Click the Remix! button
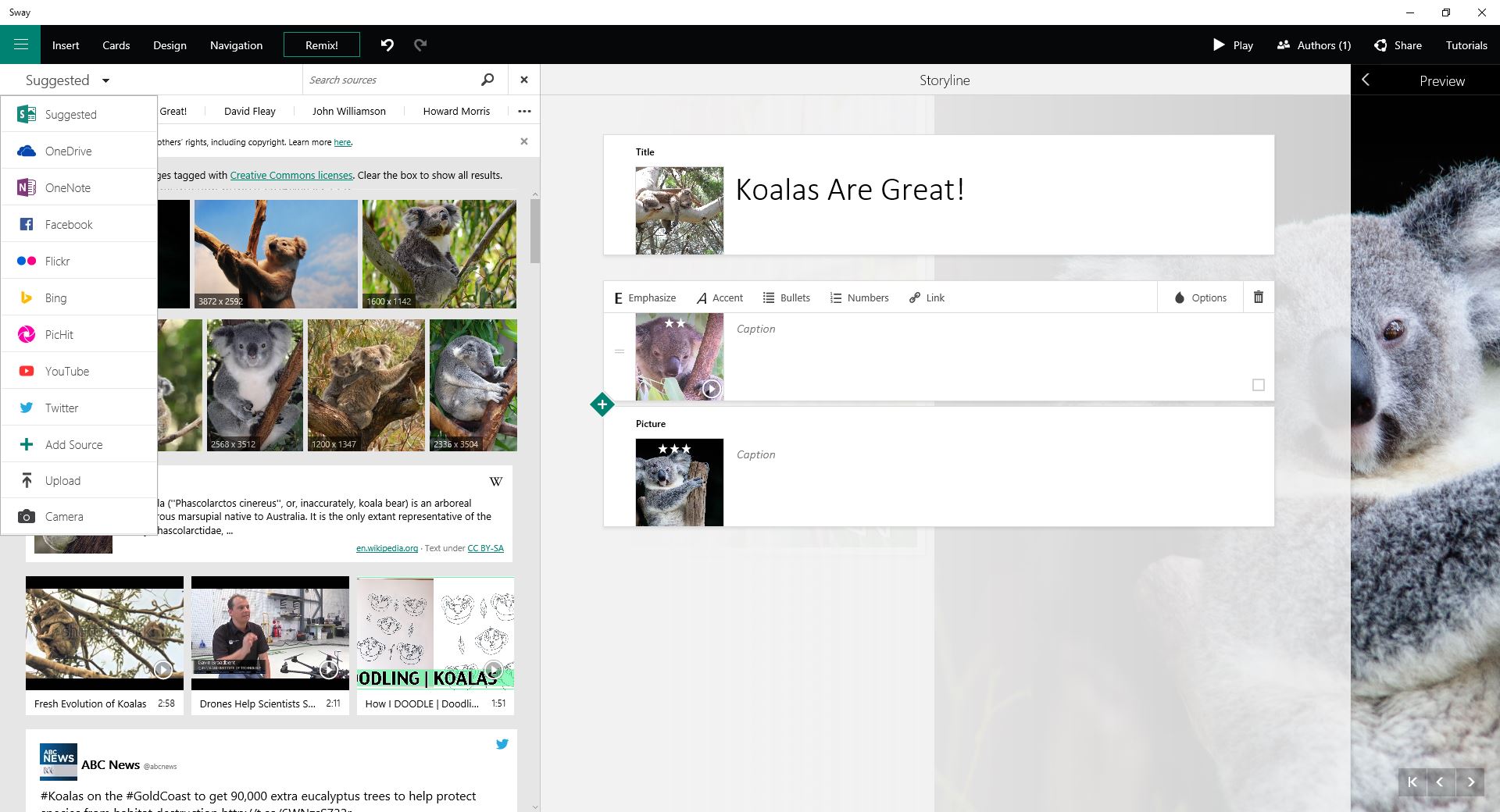Image resolution: width=1500 pixels, height=812 pixels. point(322,45)
